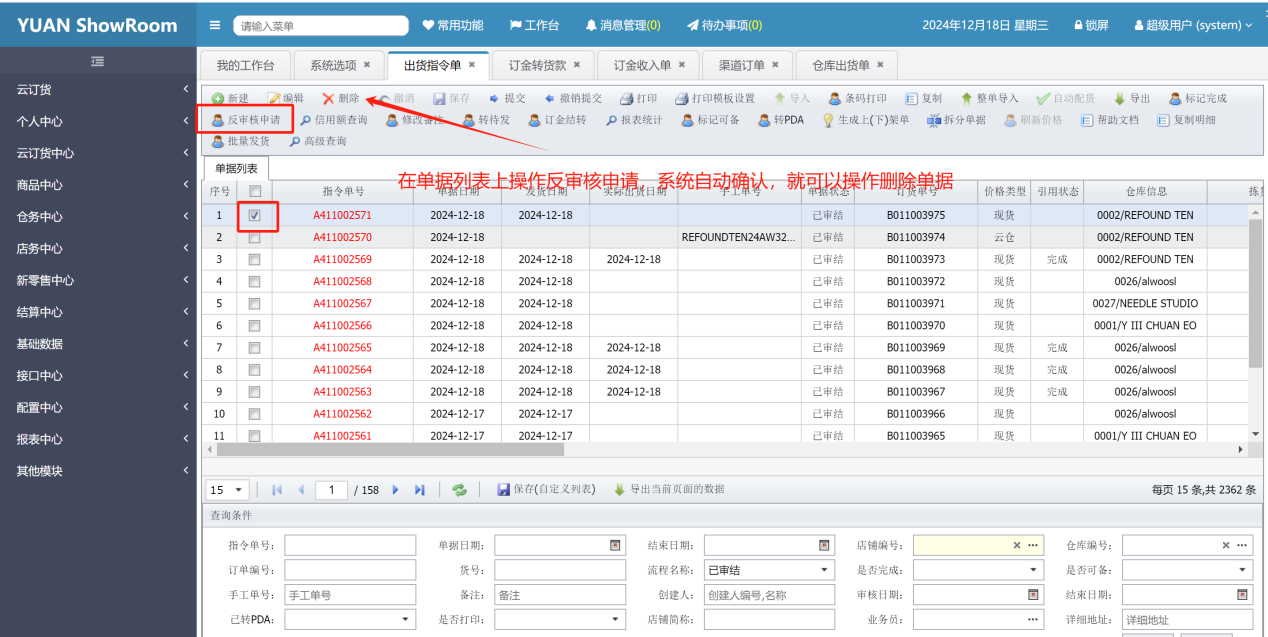The image size is (1268, 637).
Task: Check the checkbox for row A411002565
Action: click(x=254, y=347)
